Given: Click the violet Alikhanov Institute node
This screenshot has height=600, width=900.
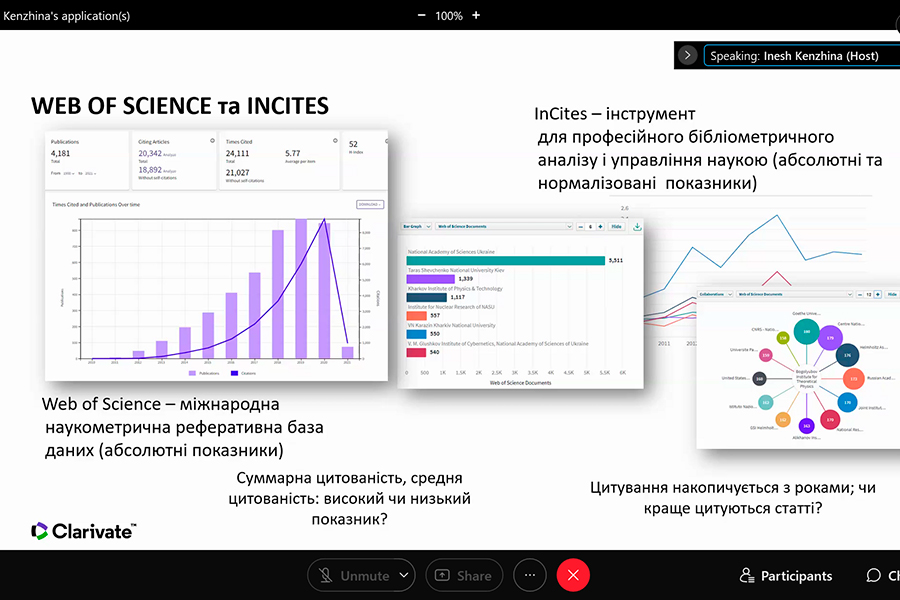Looking at the screenshot, I should click(806, 426).
